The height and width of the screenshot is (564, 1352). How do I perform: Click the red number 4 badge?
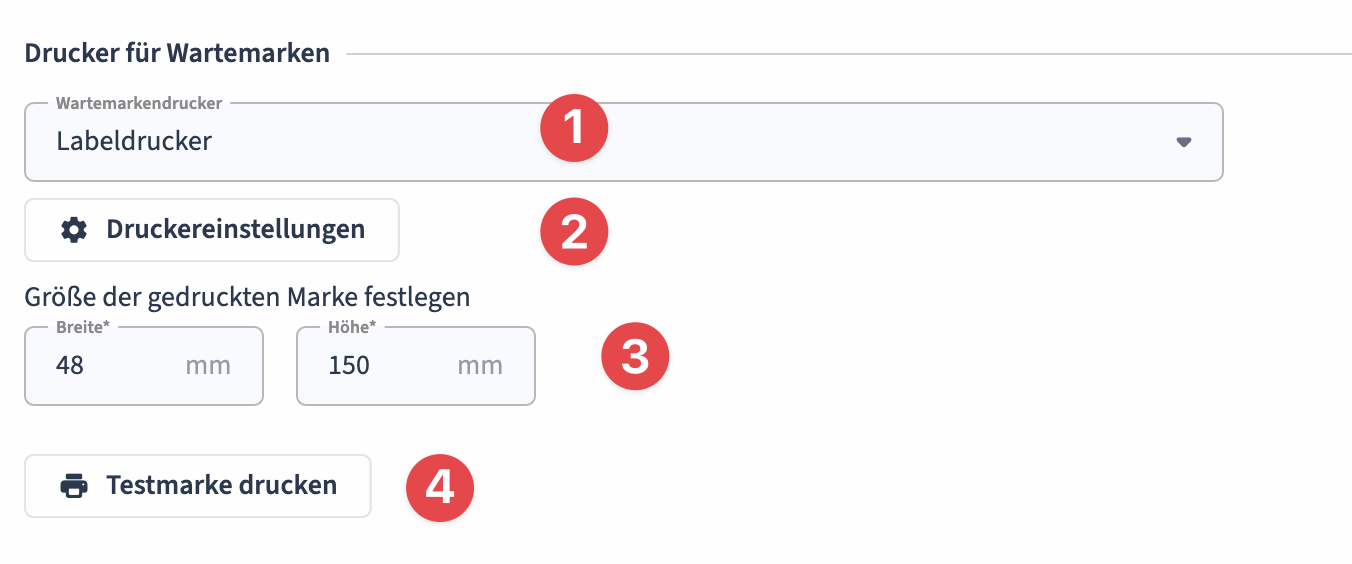pos(439,488)
